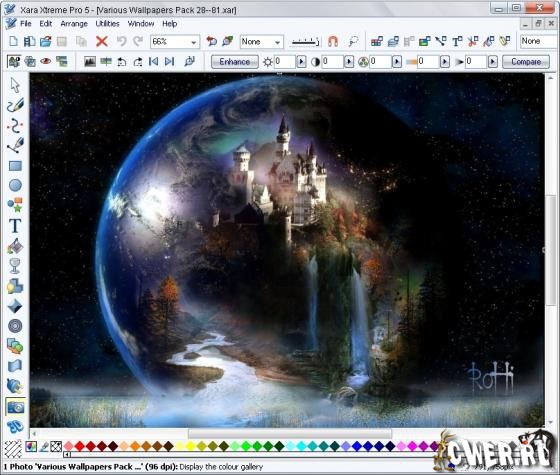The width and height of the screenshot is (560, 475).
Task: Toggle the red-eye removal icon
Action: [46, 61]
